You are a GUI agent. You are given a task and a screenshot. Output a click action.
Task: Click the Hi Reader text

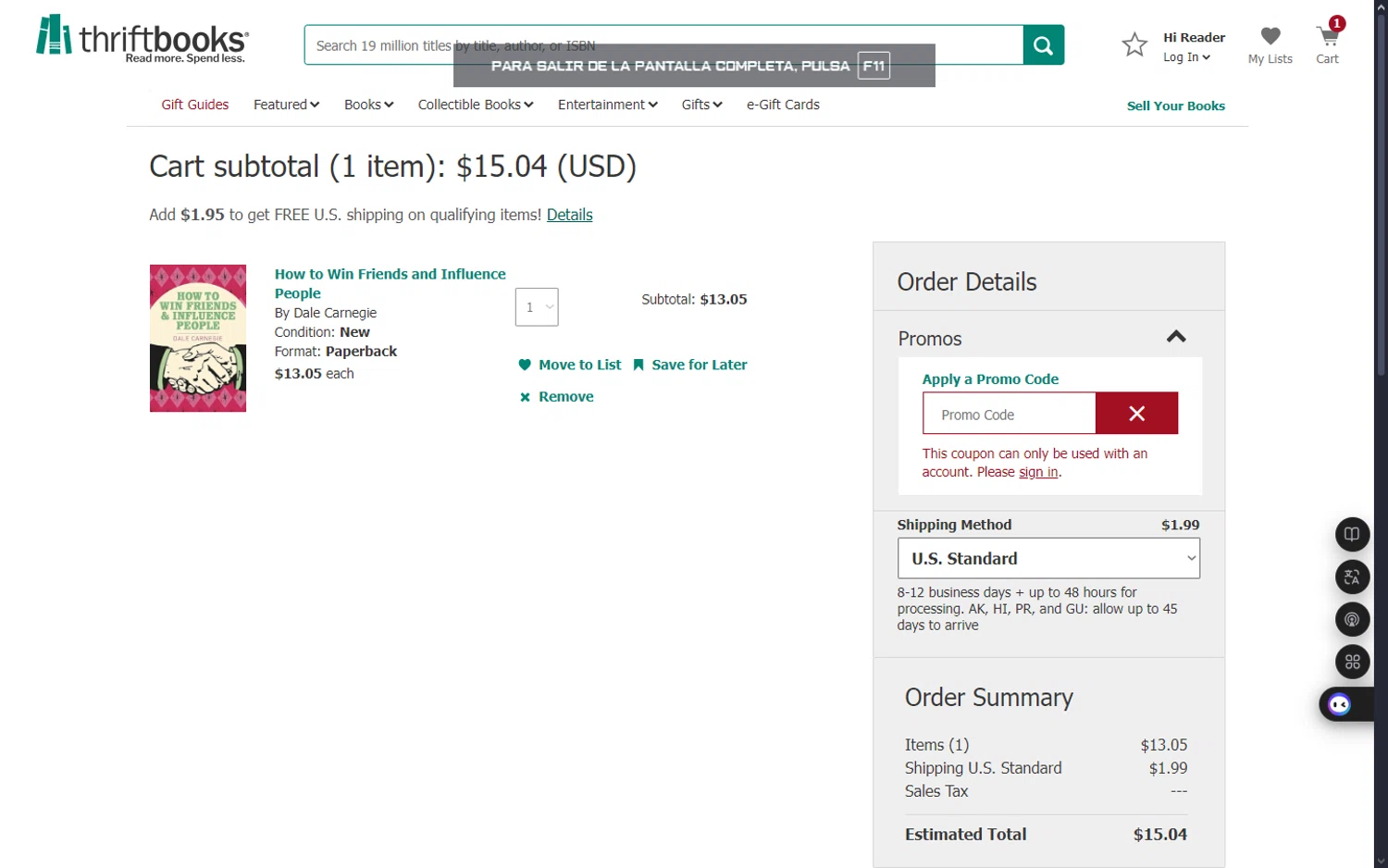pyautogui.click(x=1194, y=38)
